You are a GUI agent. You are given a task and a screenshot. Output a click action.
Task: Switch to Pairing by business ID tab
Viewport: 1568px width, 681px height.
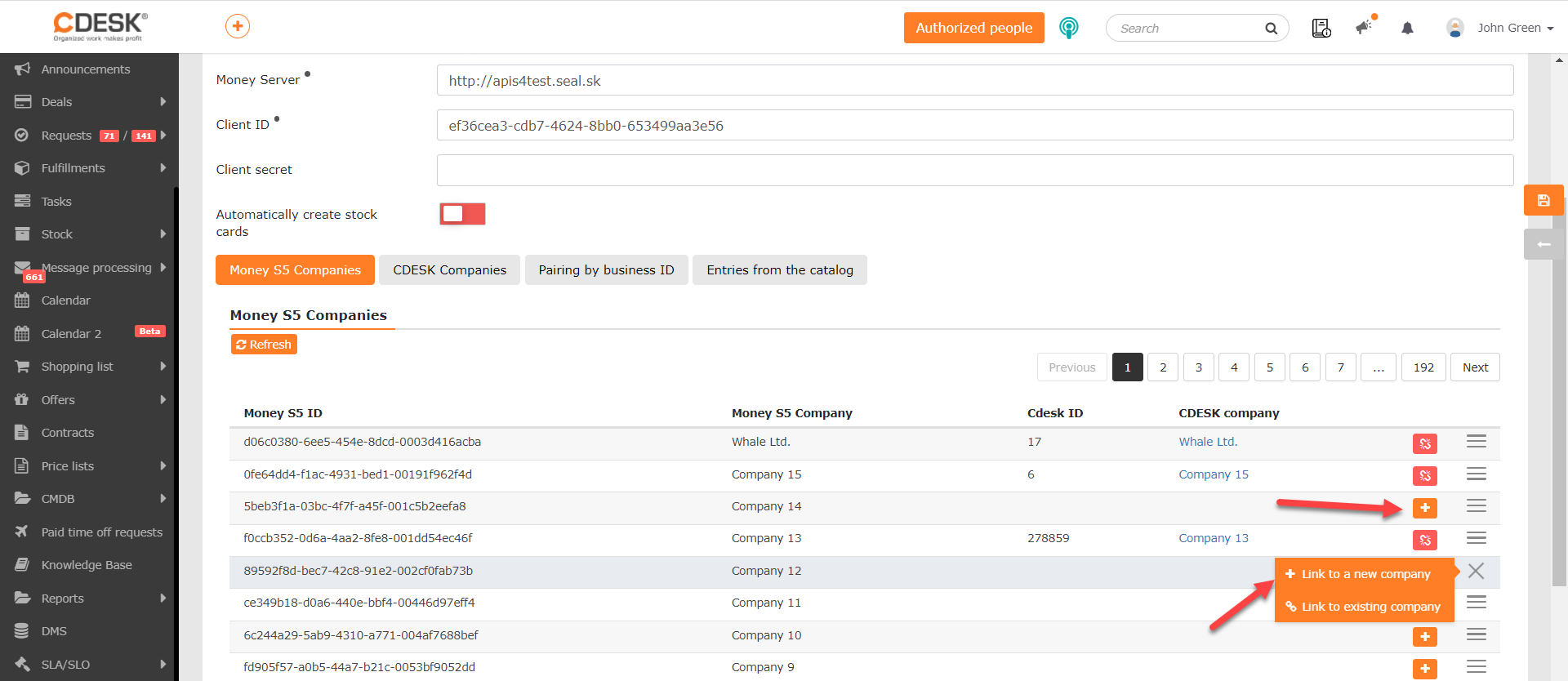click(x=606, y=270)
